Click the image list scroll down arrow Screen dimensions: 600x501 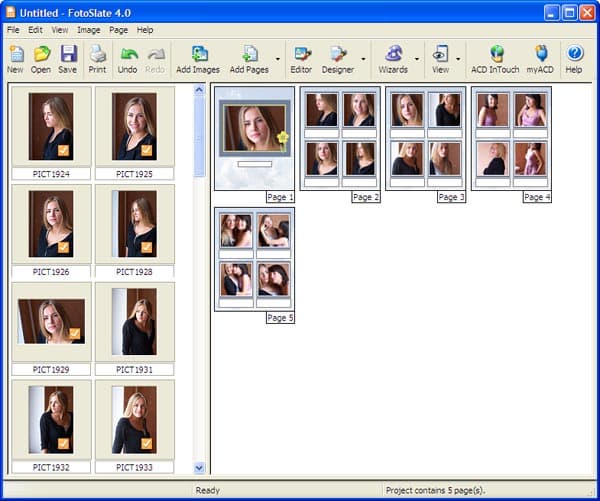[x=199, y=467]
